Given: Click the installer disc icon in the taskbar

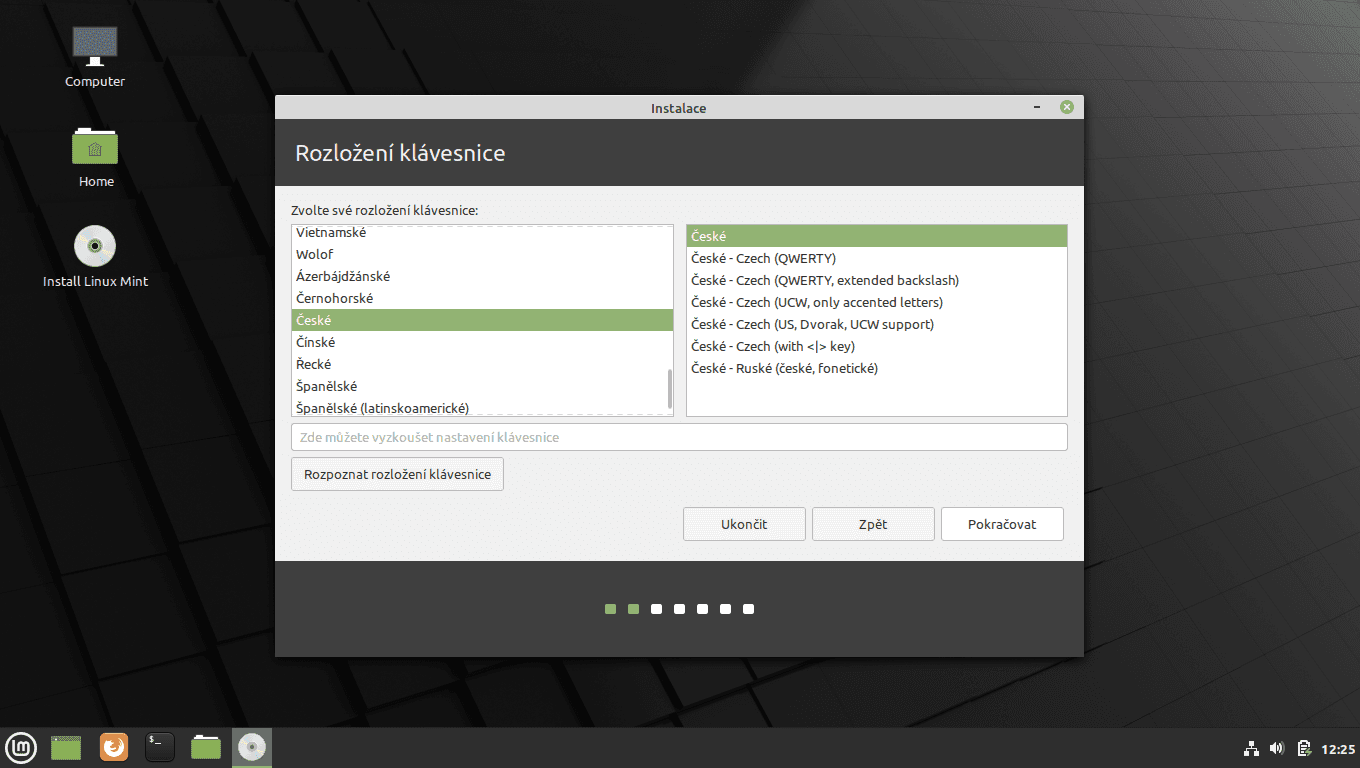Looking at the screenshot, I should (x=251, y=747).
